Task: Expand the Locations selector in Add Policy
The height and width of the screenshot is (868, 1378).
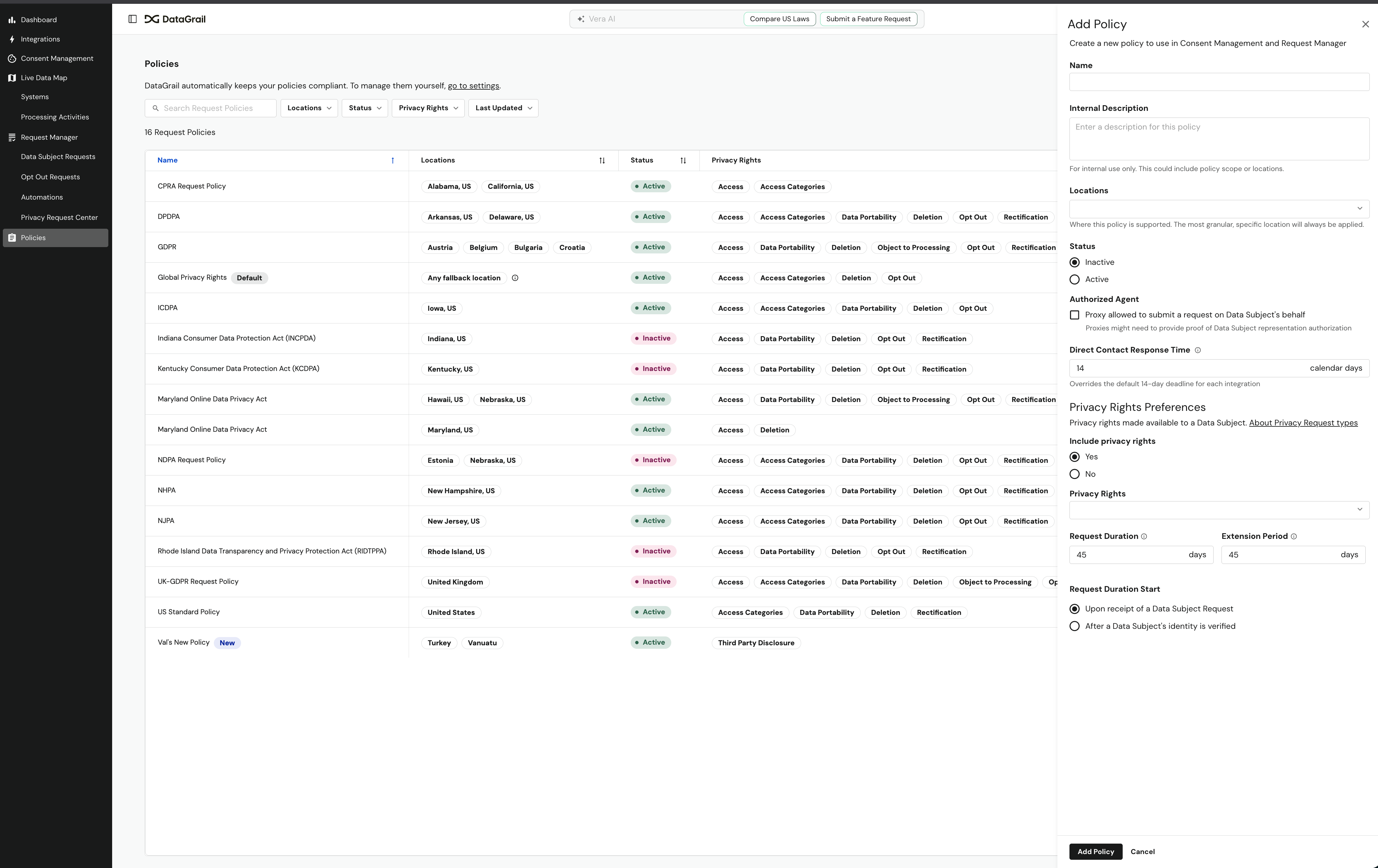Action: click(x=1218, y=208)
